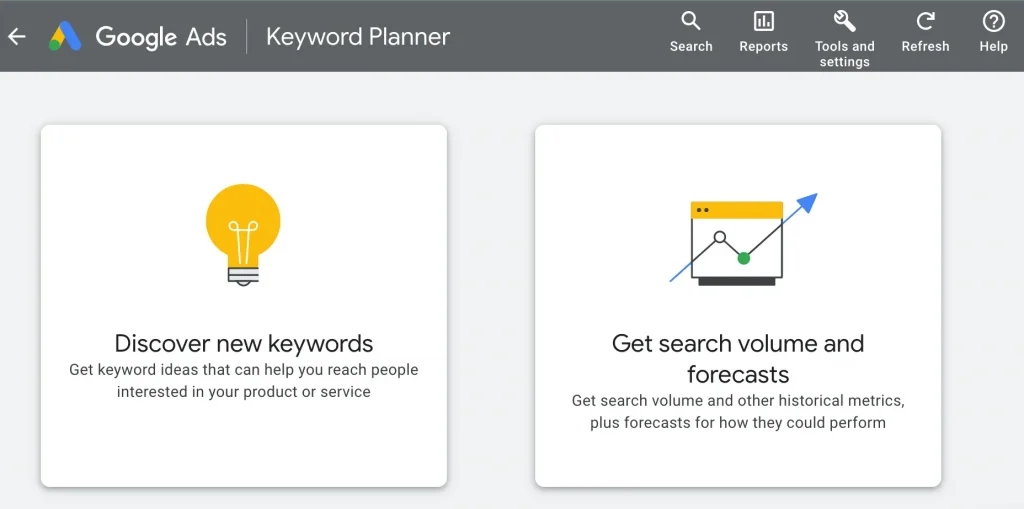Click the Refresh circular arrow icon
This screenshot has width=1024, height=509.
pyautogui.click(x=925, y=21)
